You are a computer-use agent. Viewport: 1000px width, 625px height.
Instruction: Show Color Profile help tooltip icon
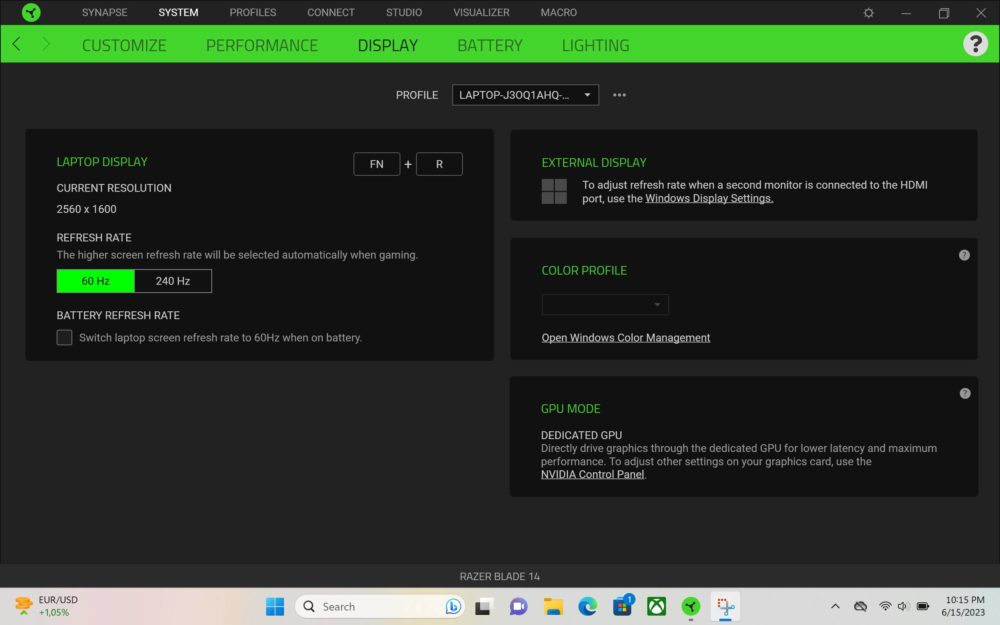coord(964,255)
